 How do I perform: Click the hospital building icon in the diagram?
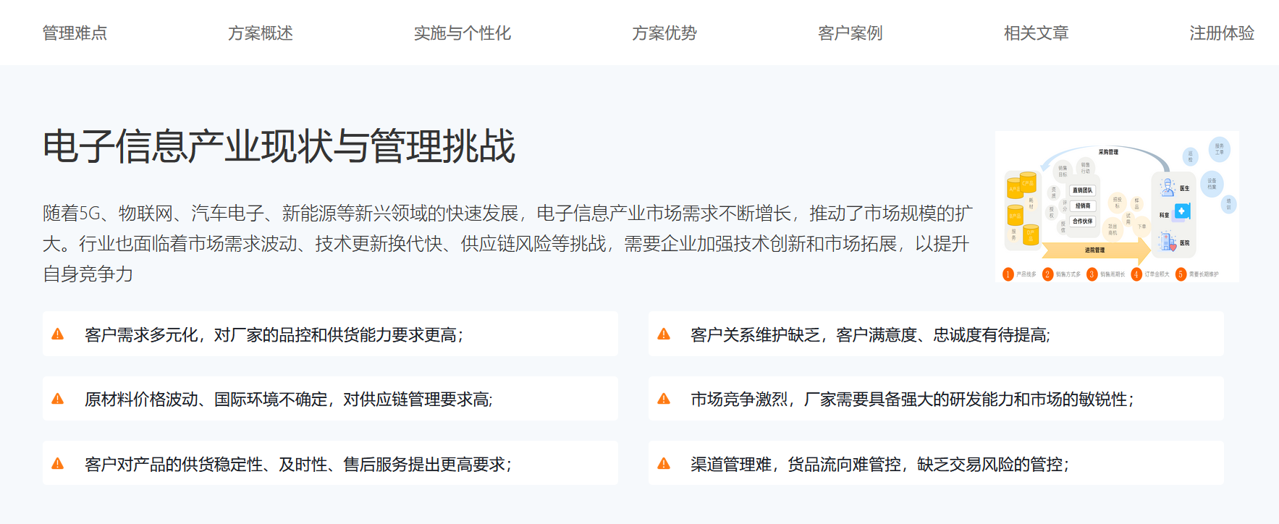[x=1167, y=241]
